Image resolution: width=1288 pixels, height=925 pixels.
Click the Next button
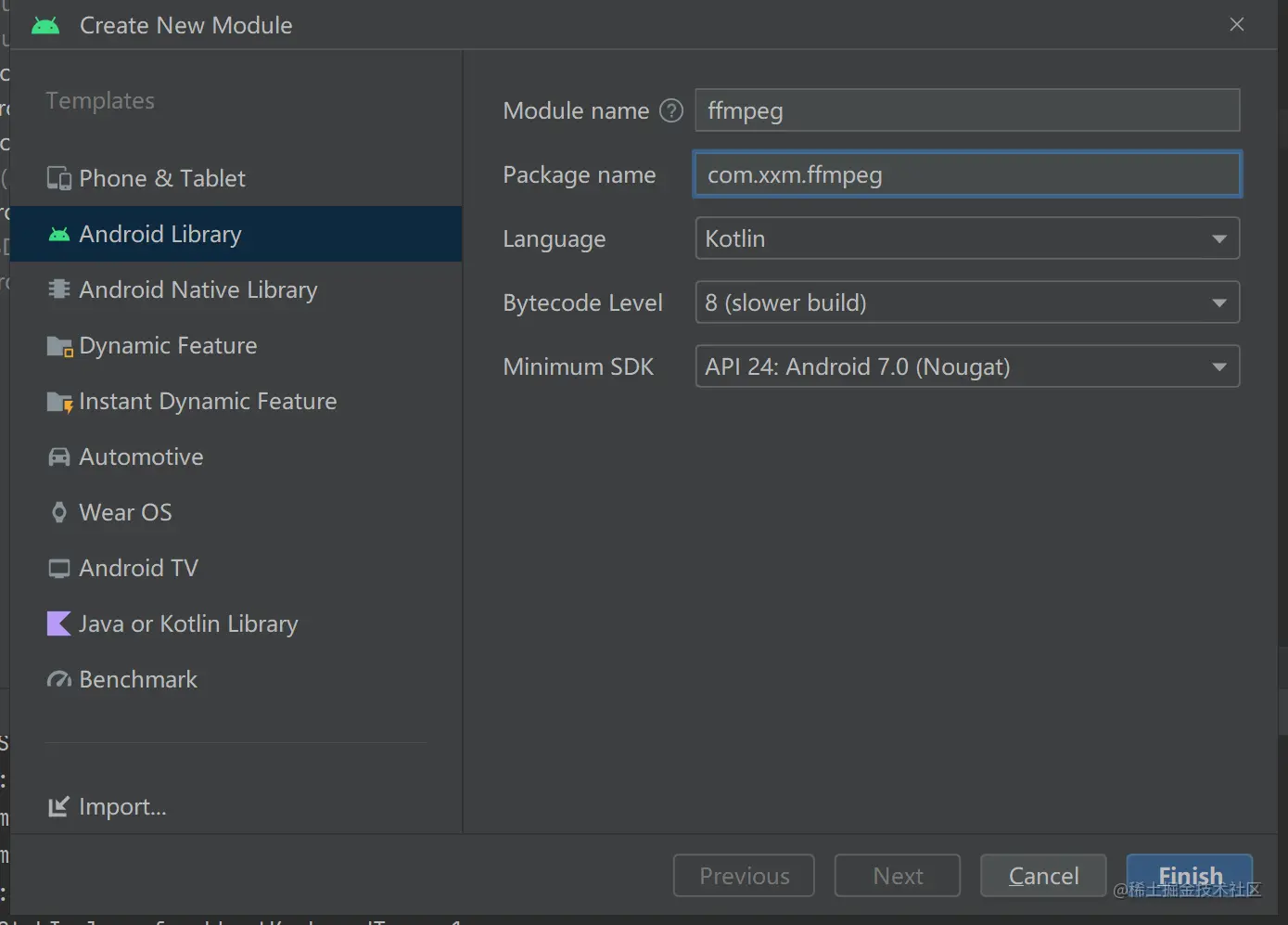898,876
